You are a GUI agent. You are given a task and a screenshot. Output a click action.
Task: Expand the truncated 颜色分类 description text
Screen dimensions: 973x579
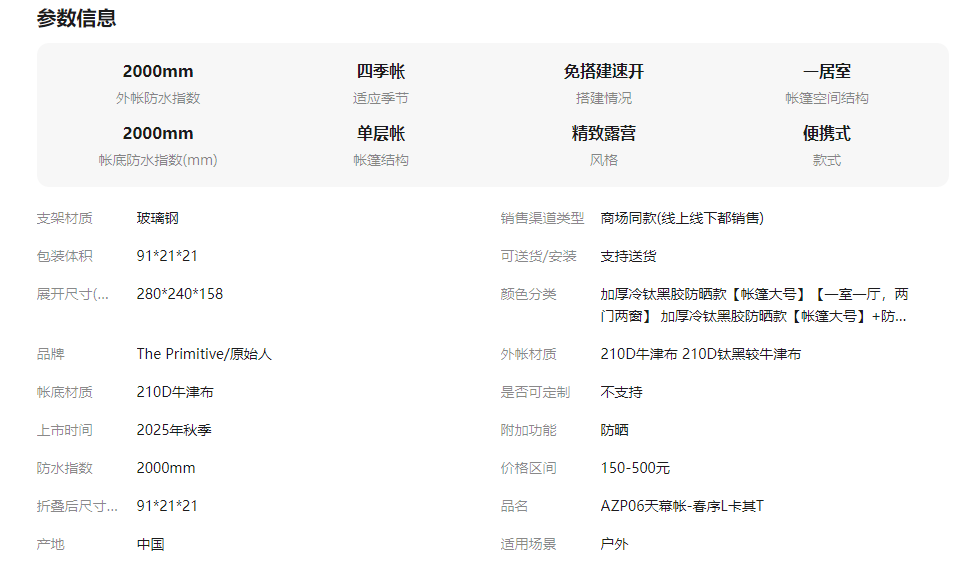754,305
